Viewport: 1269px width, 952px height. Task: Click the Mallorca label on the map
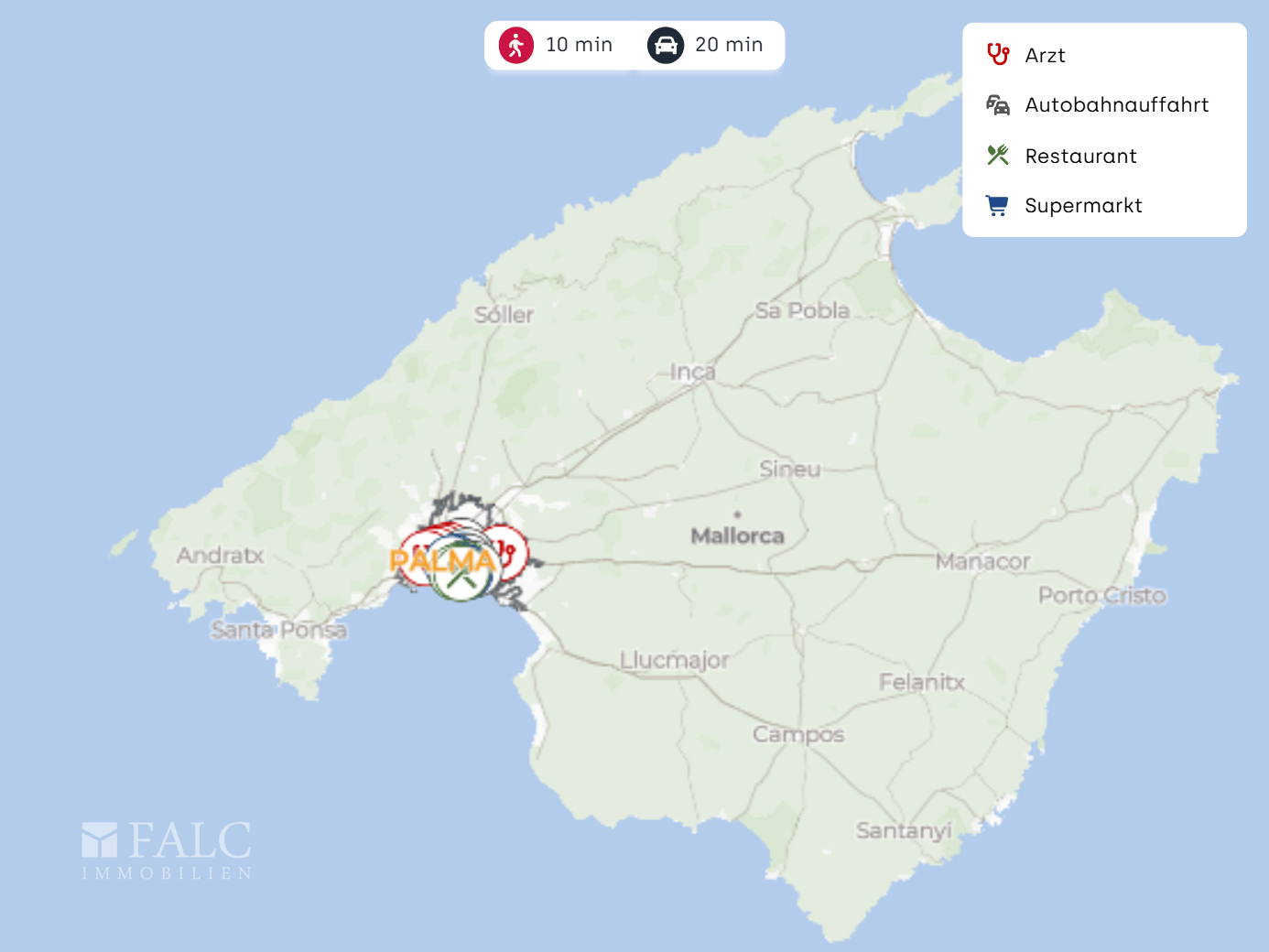tap(737, 535)
